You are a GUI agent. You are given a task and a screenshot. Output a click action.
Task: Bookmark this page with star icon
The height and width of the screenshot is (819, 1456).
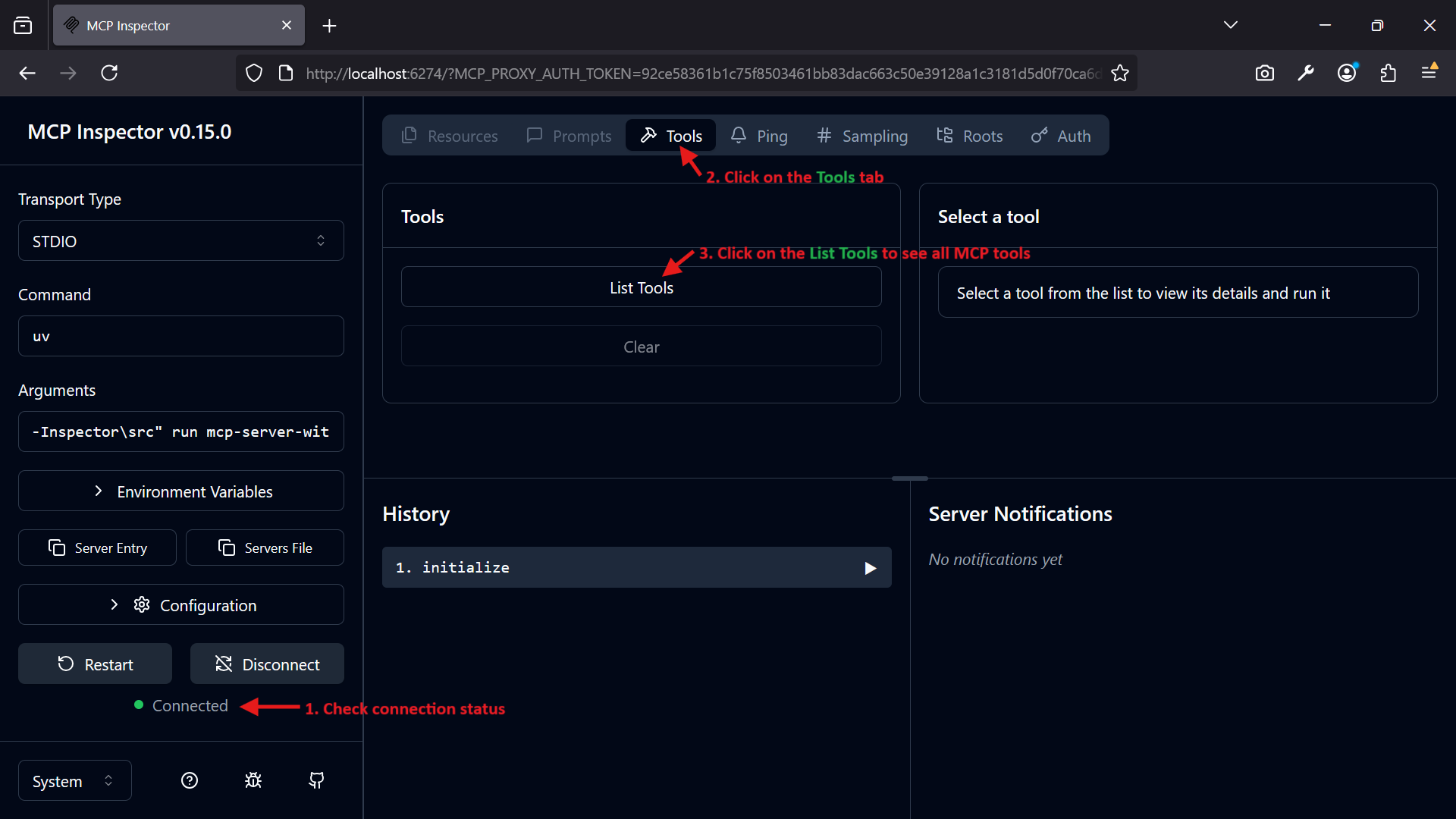(1120, 73)
